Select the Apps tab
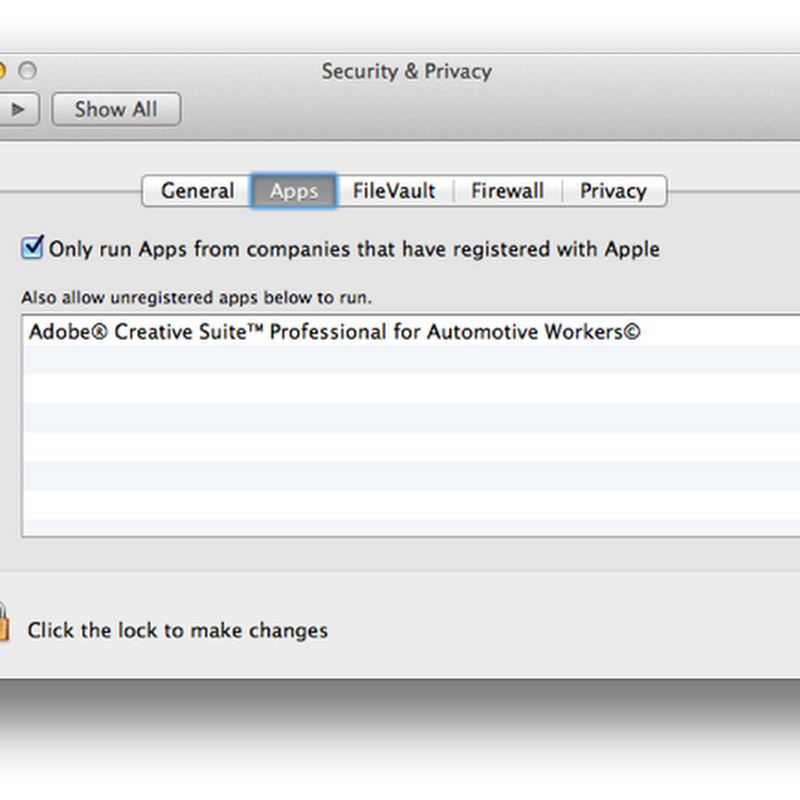Viewport: 800px width, 800px height. [x=294, y=191]
